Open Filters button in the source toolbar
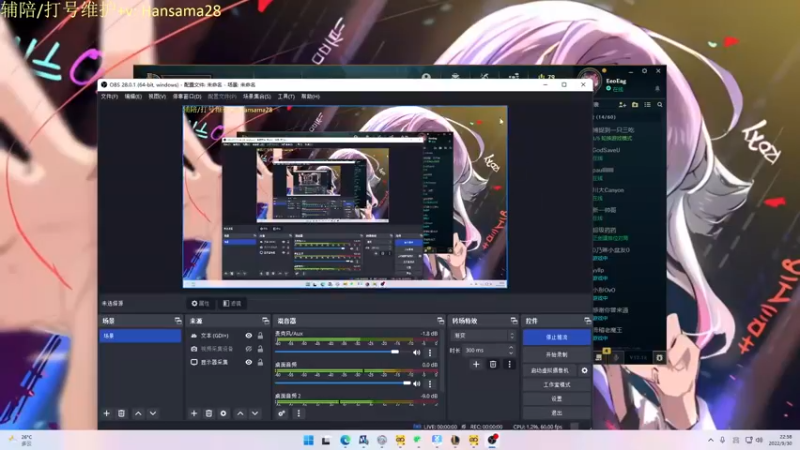Screen dimensions: 800x450 pos(232,304)
